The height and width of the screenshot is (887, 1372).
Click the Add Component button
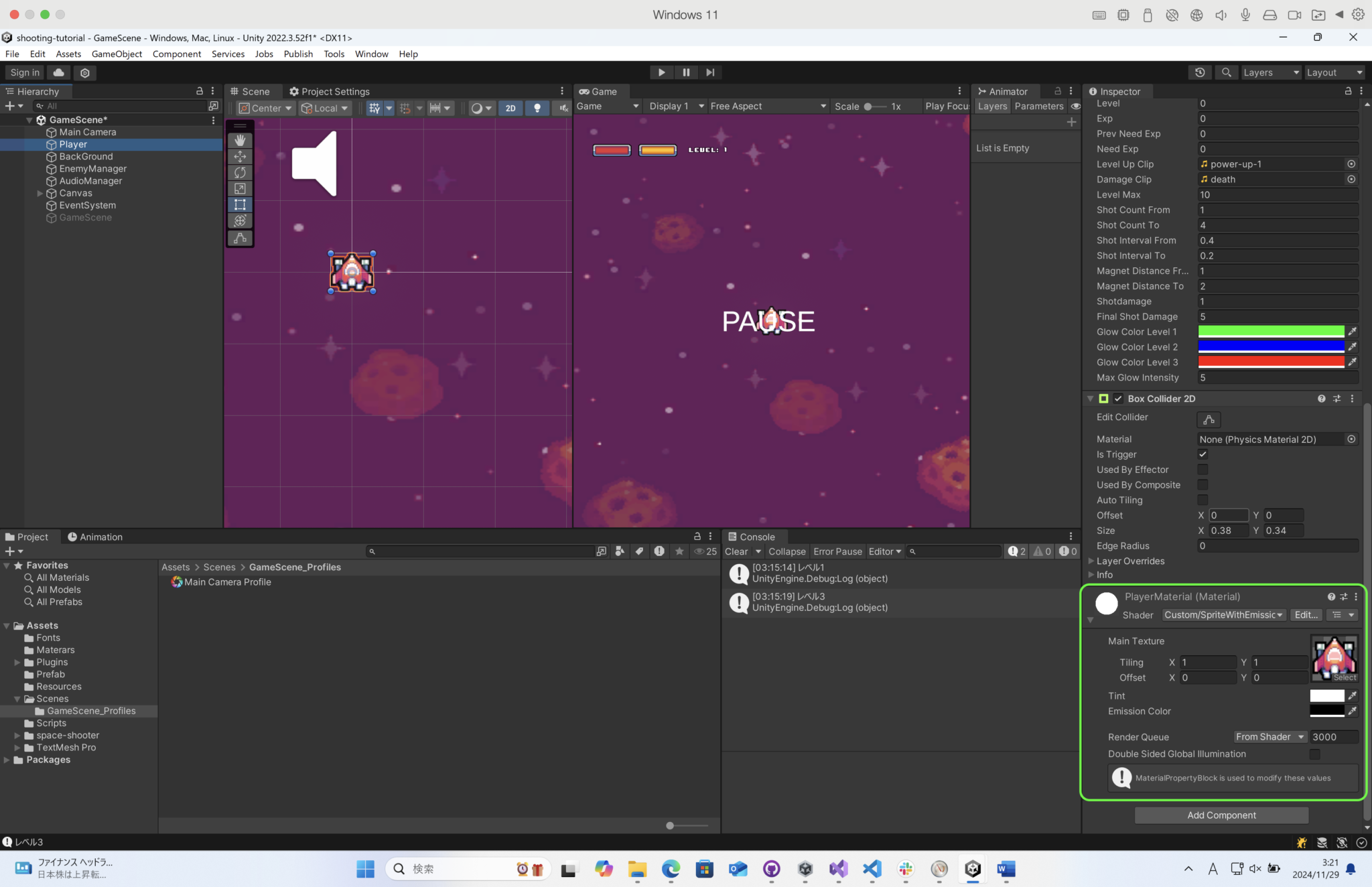(x=1221, y=815)
